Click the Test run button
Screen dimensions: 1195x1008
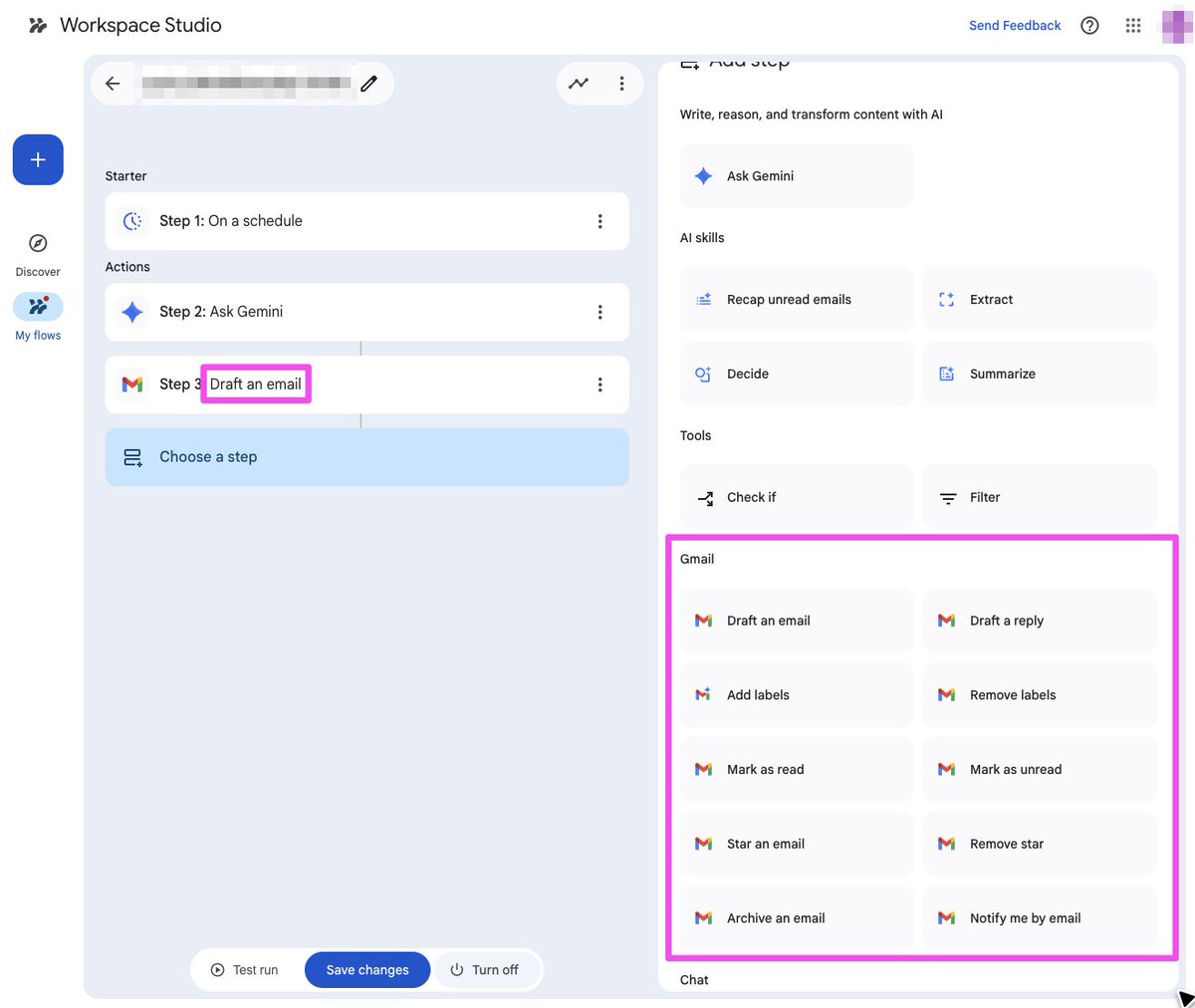245,970
